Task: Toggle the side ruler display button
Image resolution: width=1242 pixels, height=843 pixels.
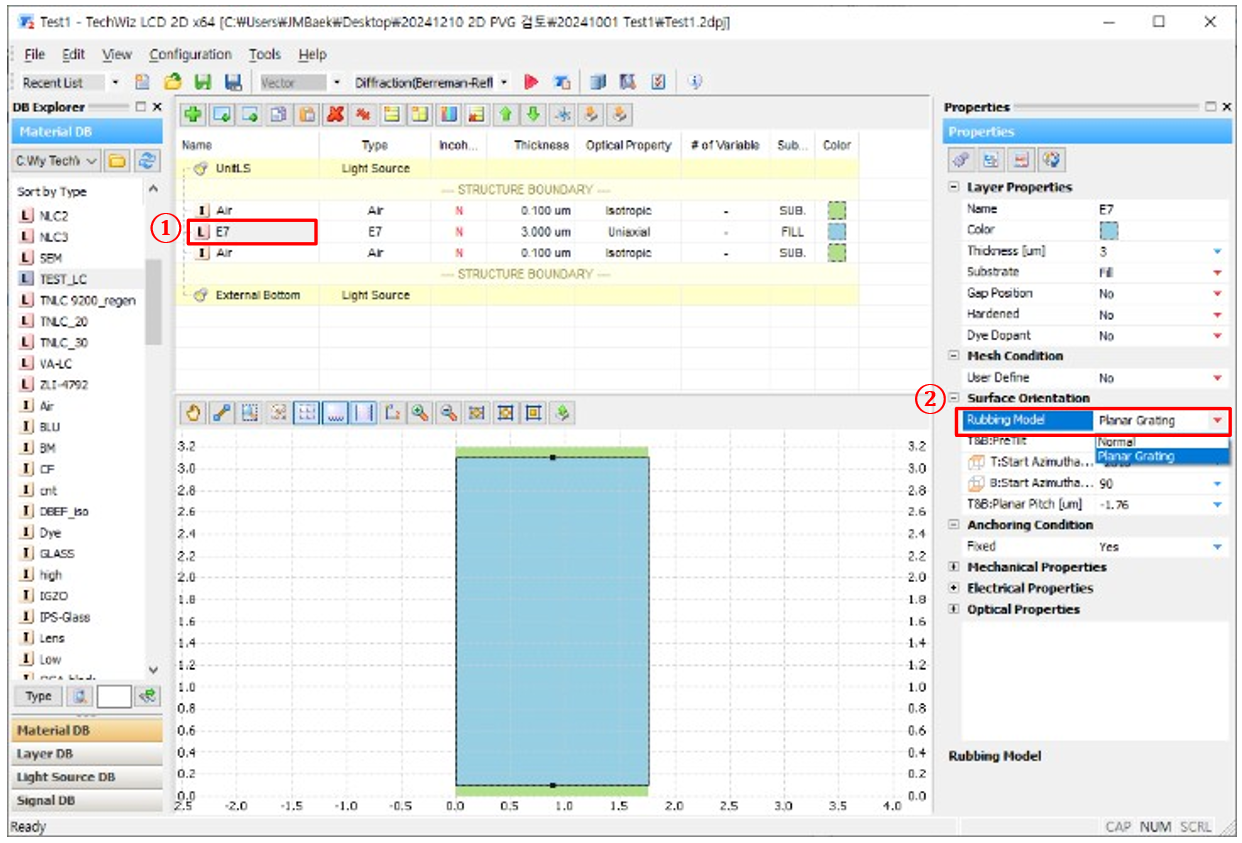Action: (364, 412)
